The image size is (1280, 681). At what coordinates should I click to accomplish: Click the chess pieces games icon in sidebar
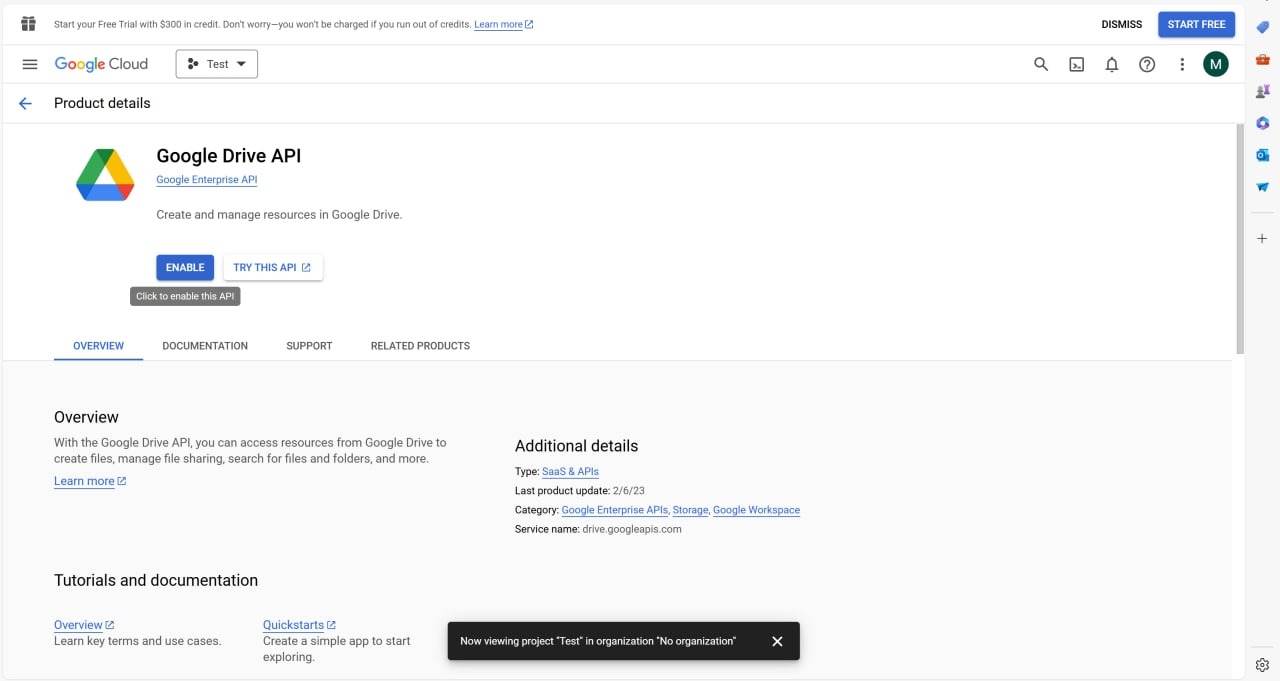pos(1262,91)
